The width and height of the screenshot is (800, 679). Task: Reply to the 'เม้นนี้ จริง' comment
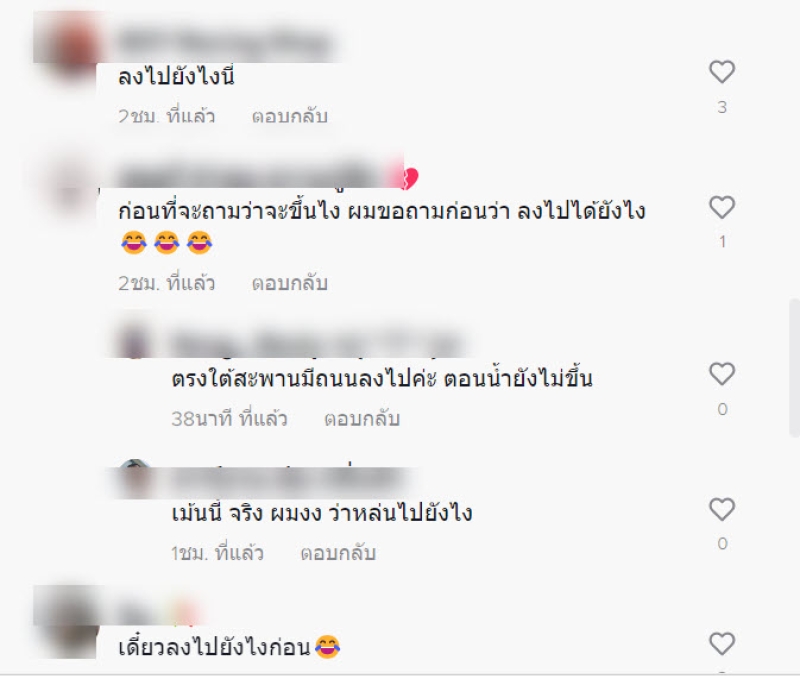[338, 553]
